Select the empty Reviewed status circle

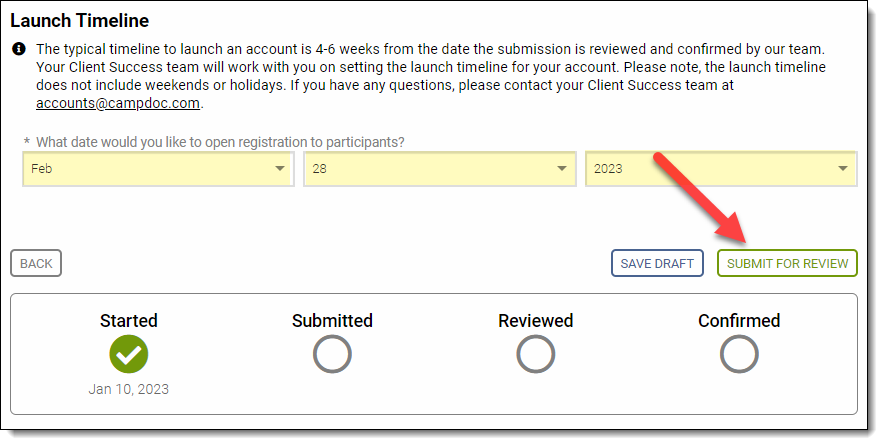click(536, 354)
